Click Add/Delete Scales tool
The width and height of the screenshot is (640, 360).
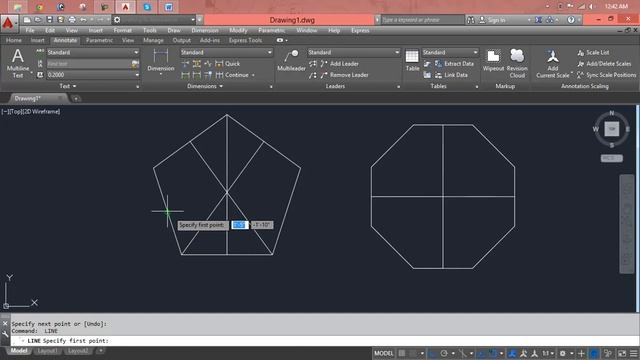(604, 64)
